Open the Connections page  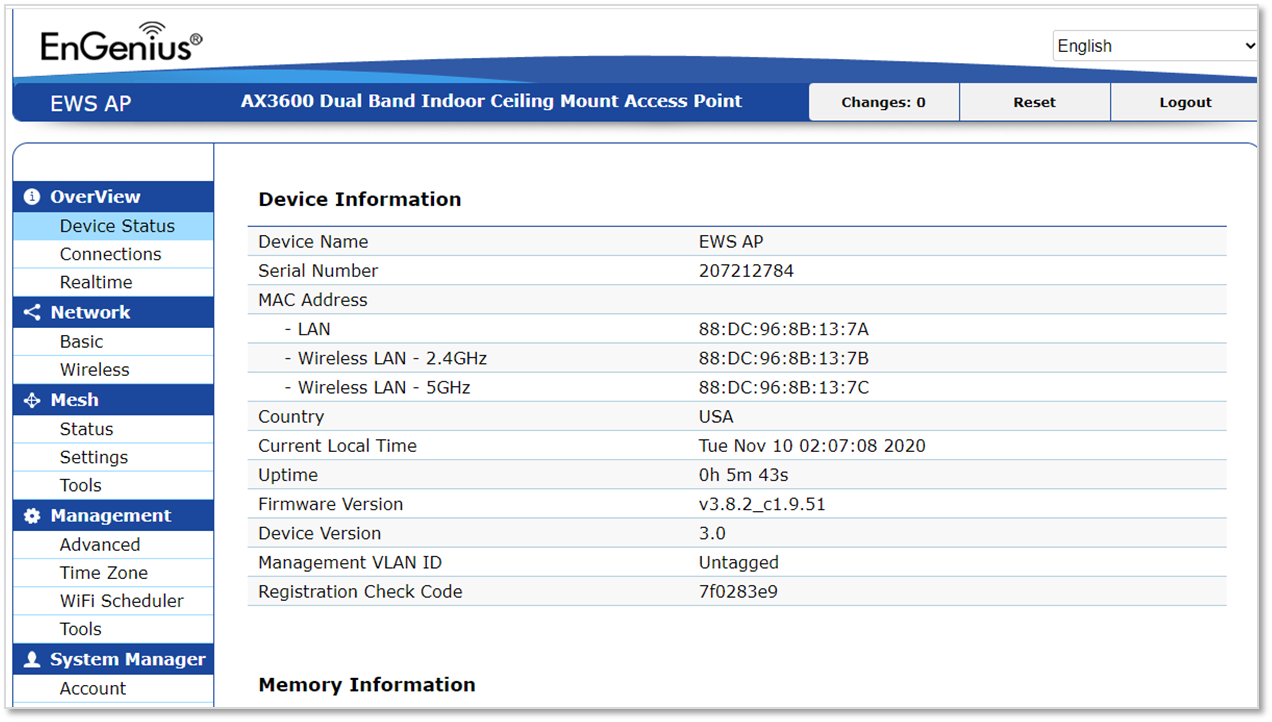pos(110,254)
